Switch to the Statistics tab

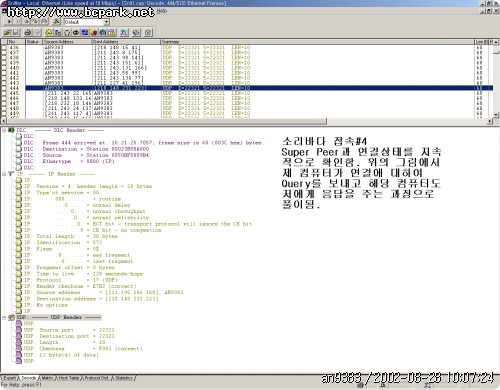click(124, 378)
